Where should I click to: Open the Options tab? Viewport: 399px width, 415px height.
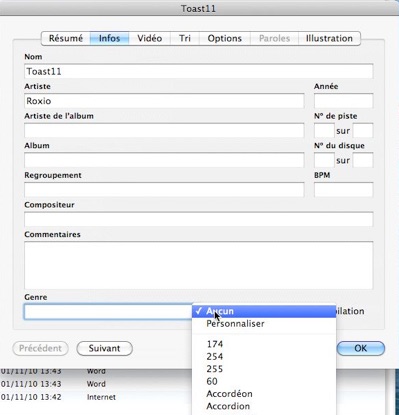click(x=225, y=38)
